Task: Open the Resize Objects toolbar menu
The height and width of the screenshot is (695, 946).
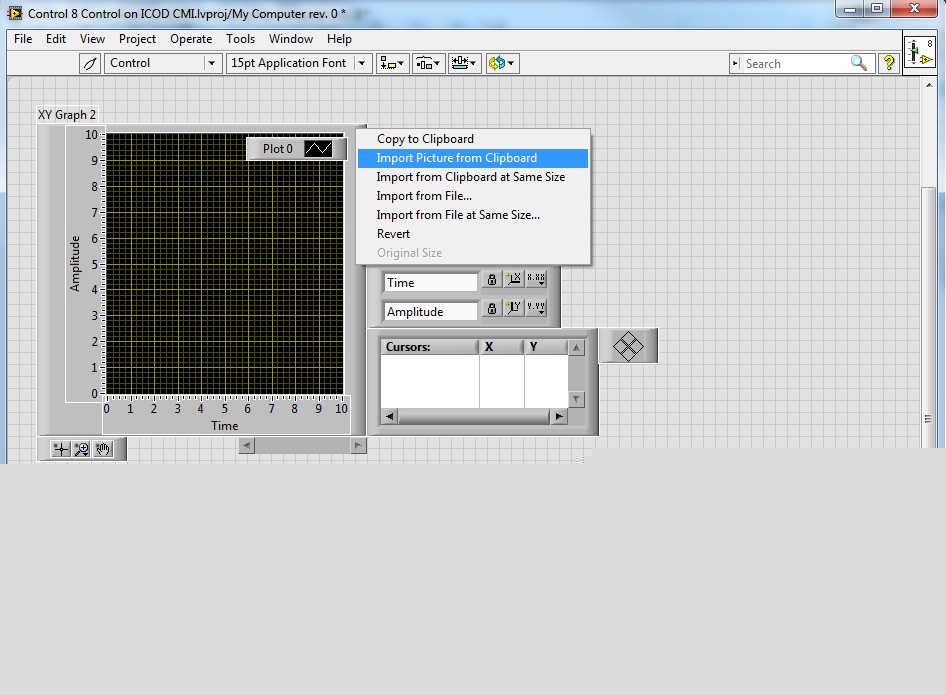Action: [x=464, y=63]
